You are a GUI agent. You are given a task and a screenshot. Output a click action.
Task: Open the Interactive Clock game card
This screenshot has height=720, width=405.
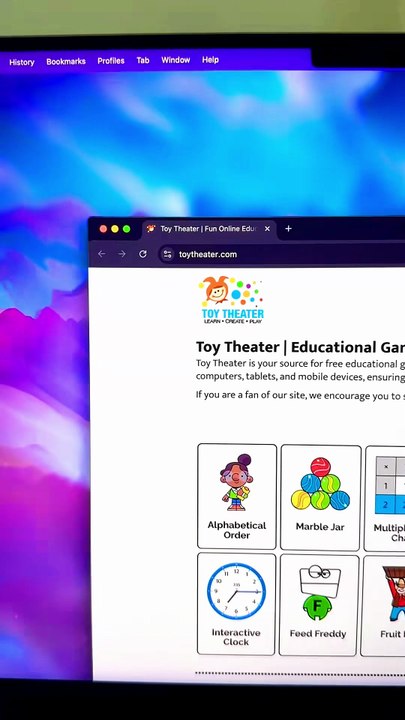[236, 604]
